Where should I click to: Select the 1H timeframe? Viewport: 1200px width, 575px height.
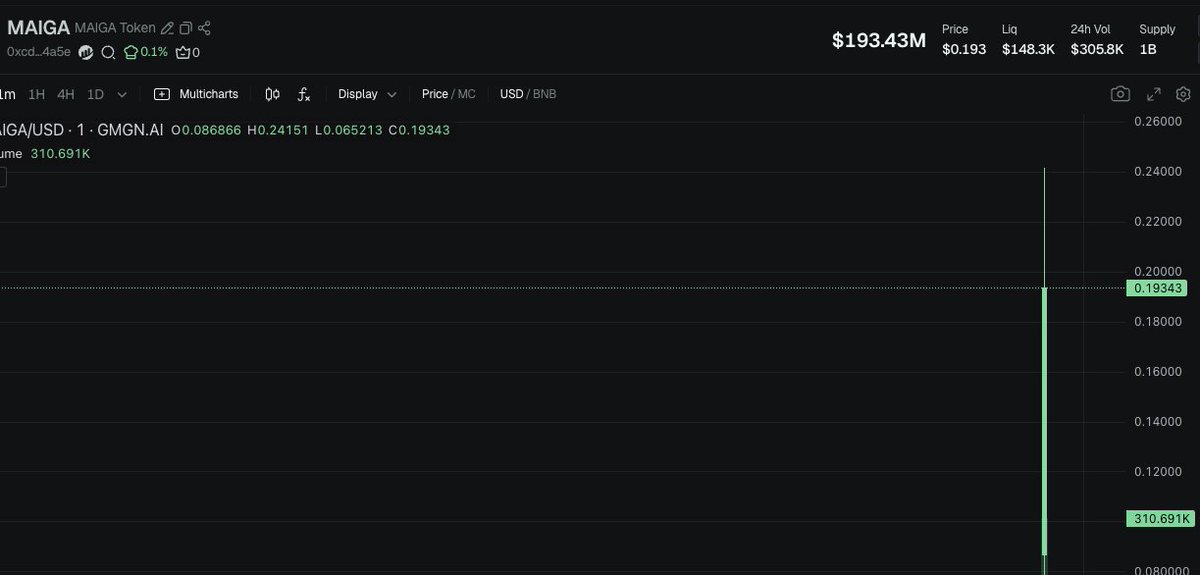tap(37, 94)
